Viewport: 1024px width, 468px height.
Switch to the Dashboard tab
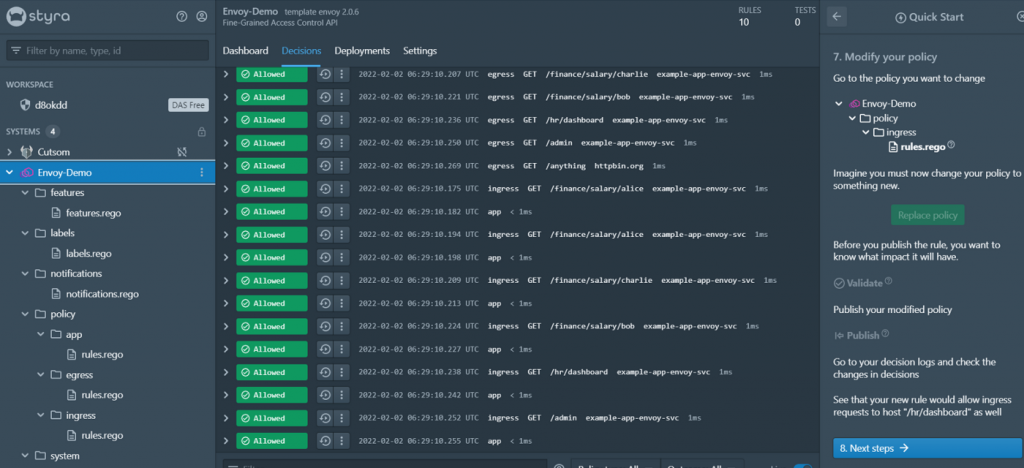coord(246,51)
